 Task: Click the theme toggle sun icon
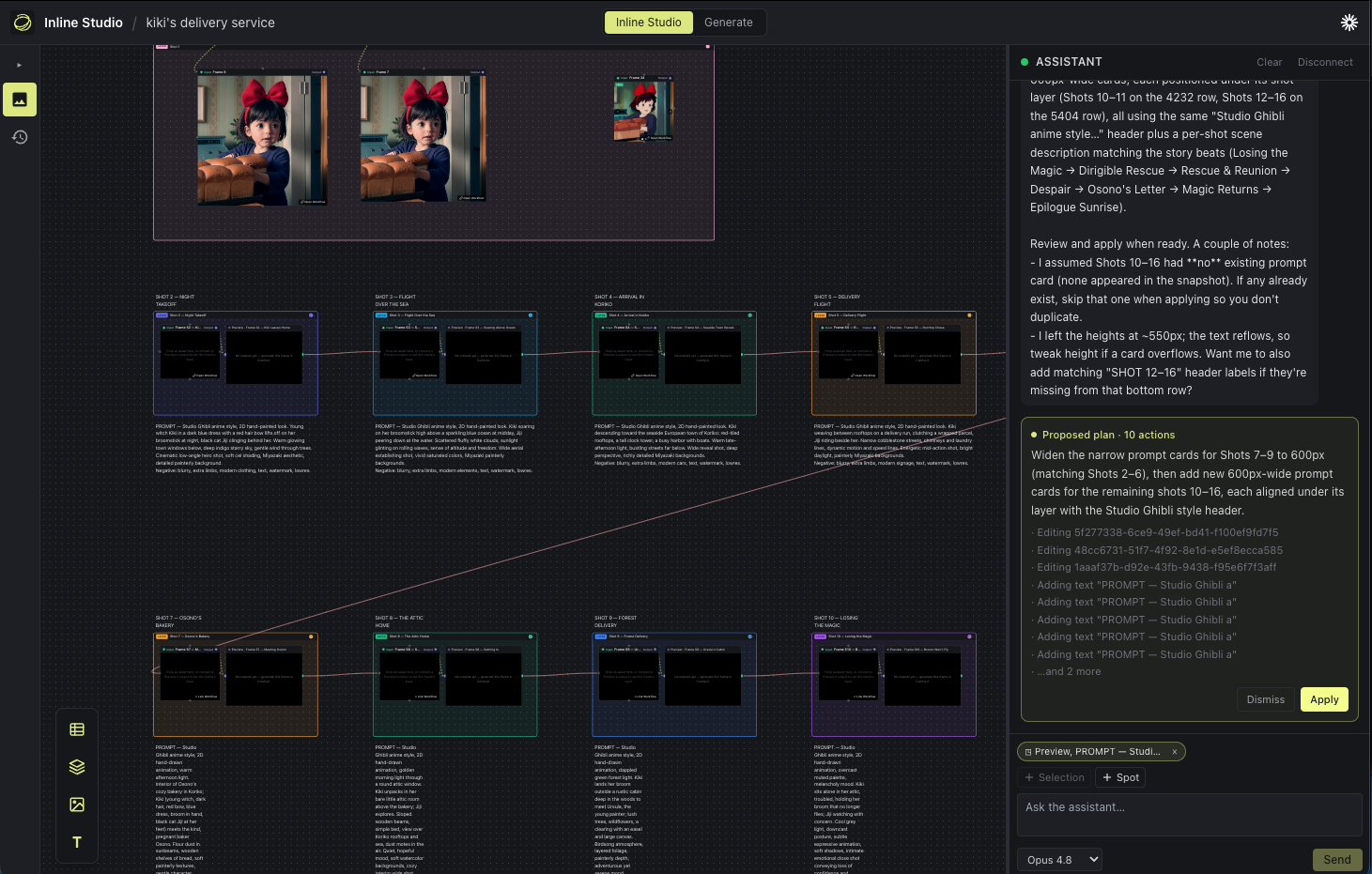coord(1349,23)
